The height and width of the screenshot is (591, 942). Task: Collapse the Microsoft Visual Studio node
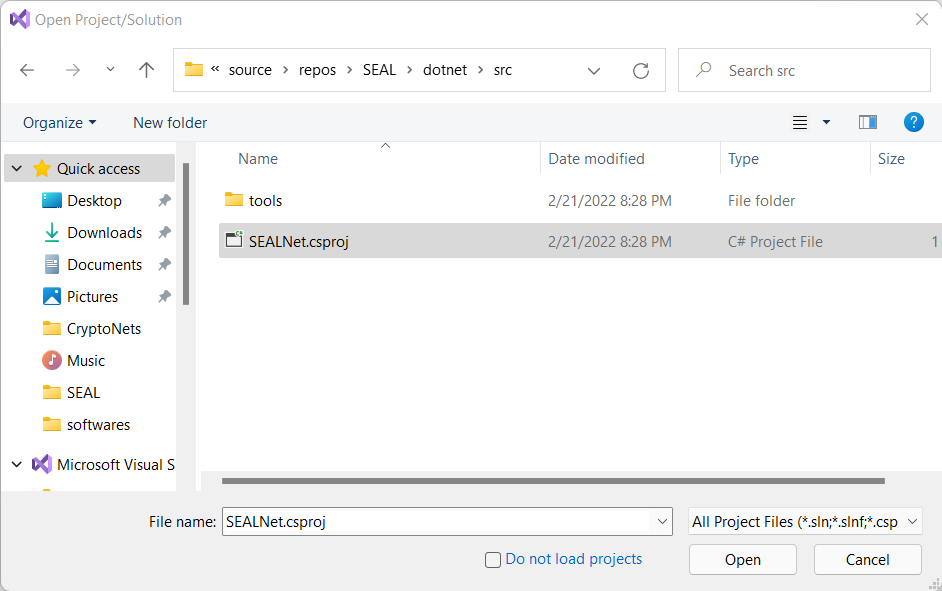tap(17, 465)
